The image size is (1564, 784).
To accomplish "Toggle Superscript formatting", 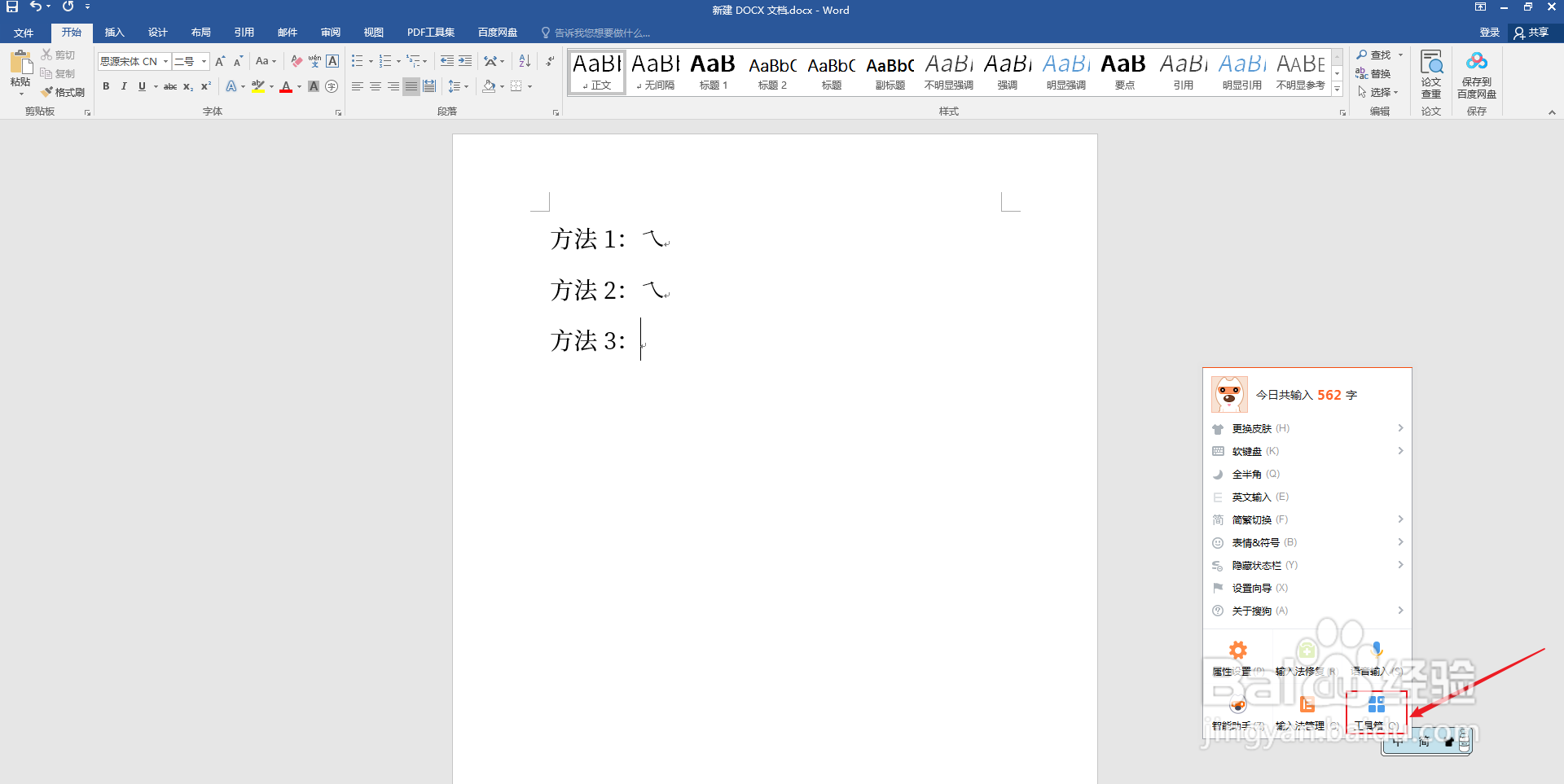I will pyautogui.click(x=206, y=86).
